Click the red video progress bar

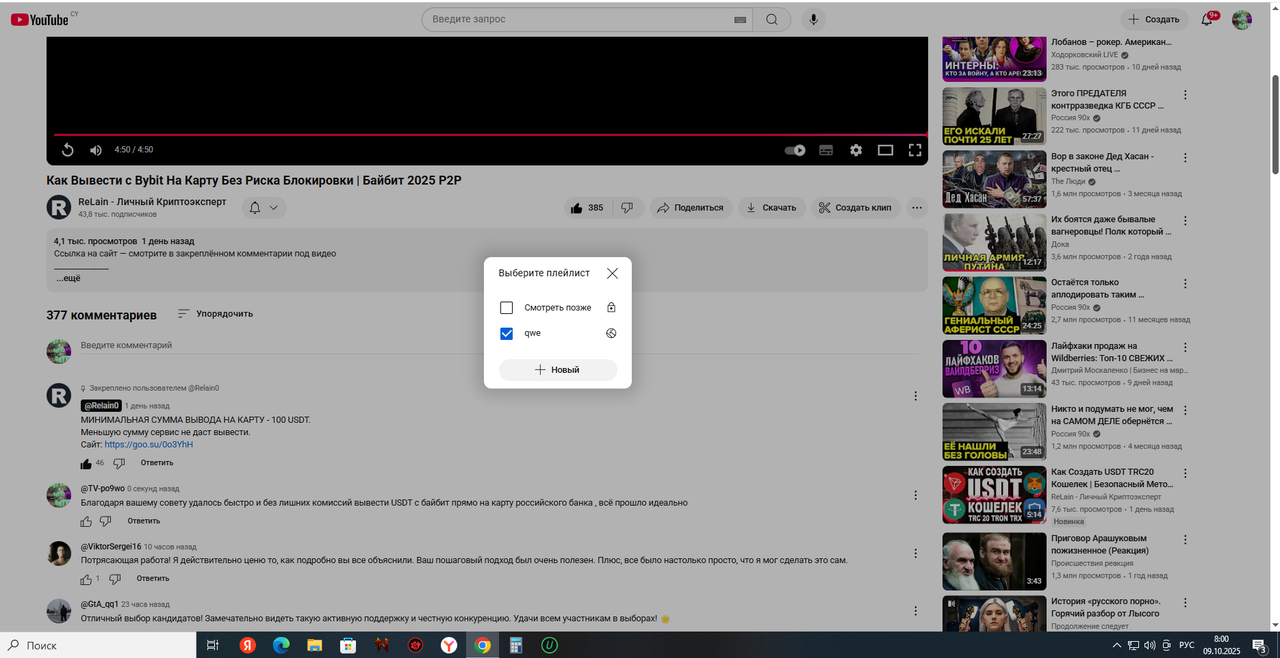click(490, 134)
